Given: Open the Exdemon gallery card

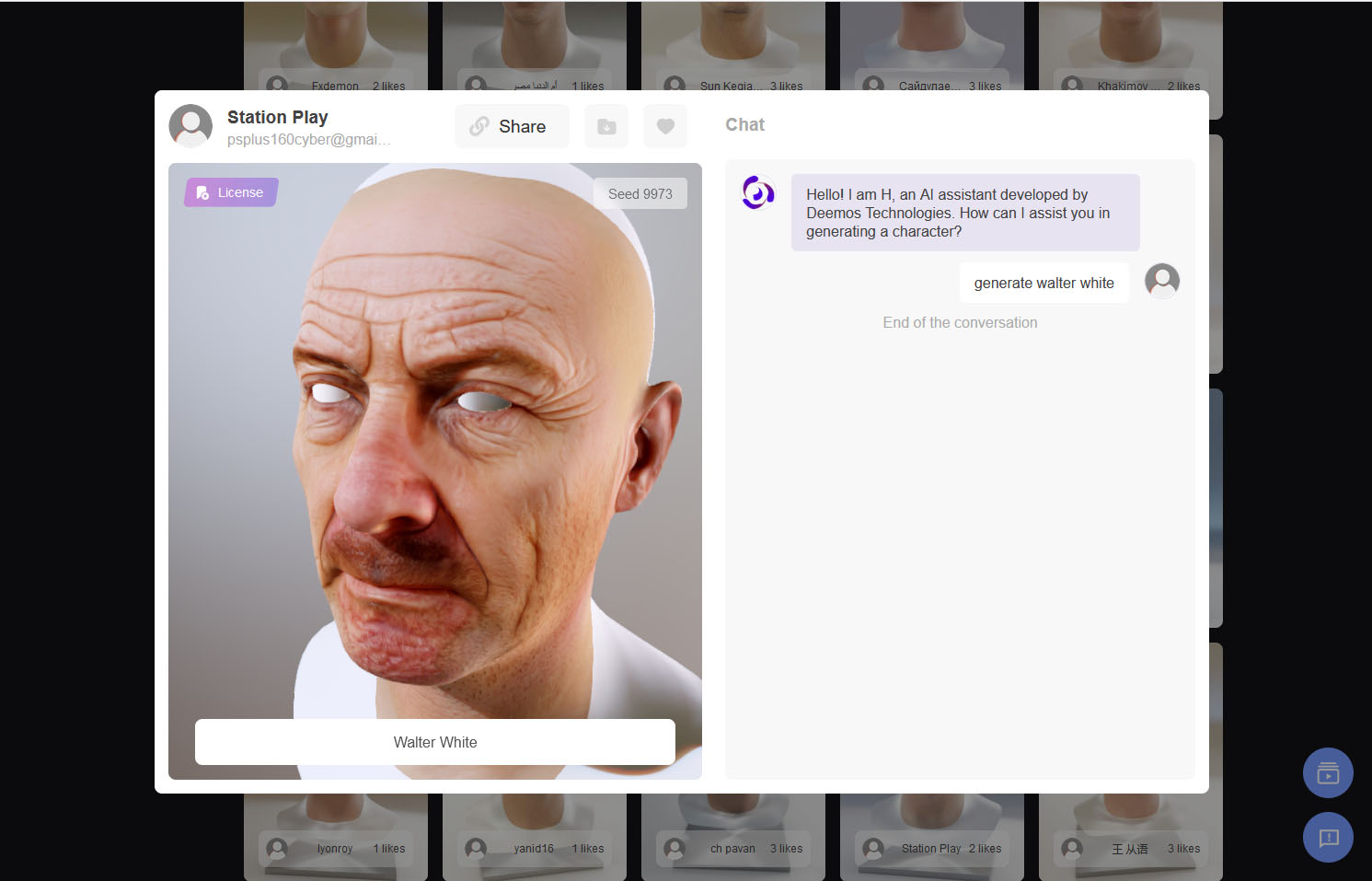Looking at the screenshot, I should pos(336,46).
